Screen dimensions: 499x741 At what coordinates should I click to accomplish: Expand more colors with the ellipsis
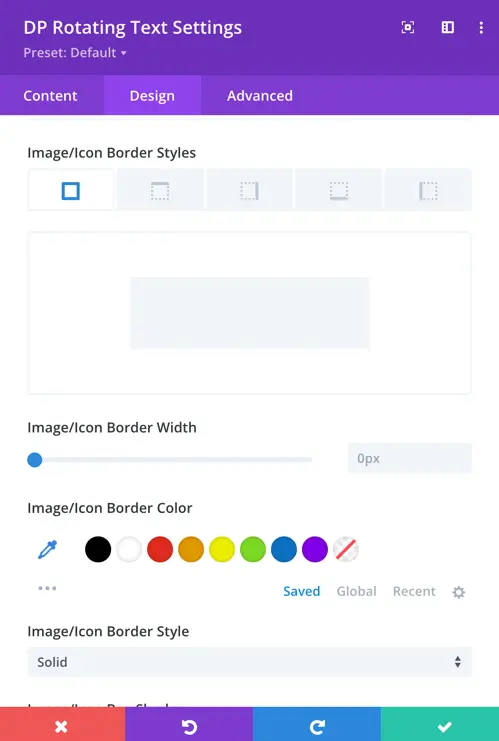[47, 588]
